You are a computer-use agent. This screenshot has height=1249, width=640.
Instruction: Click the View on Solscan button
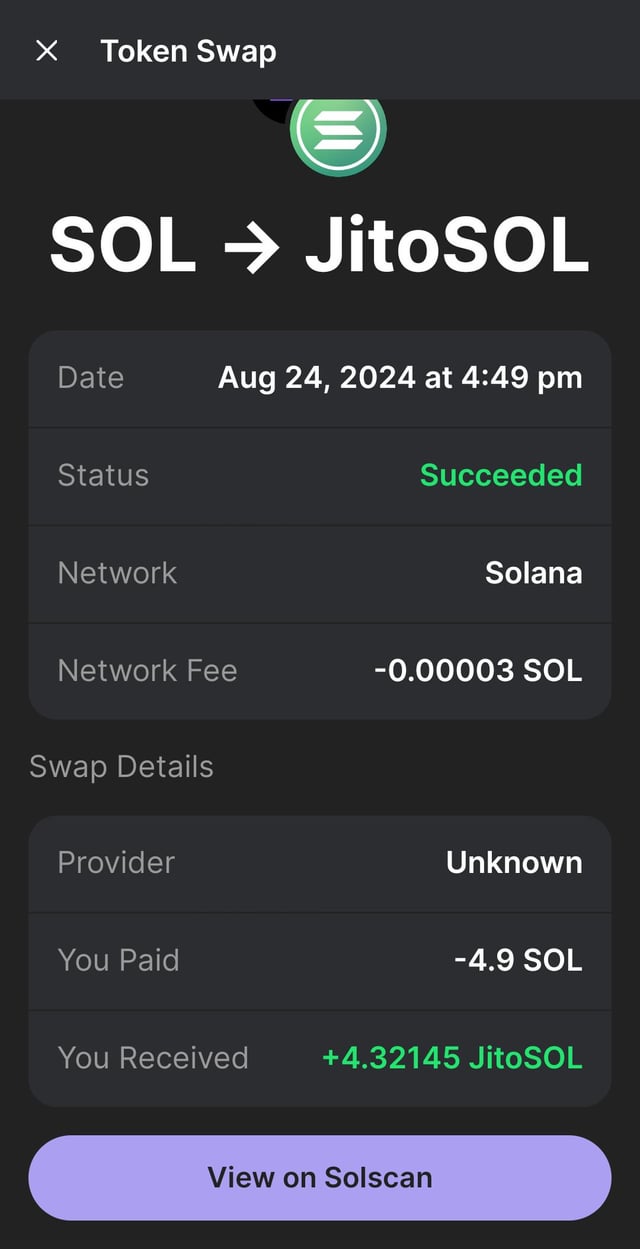coord(319,1177)
